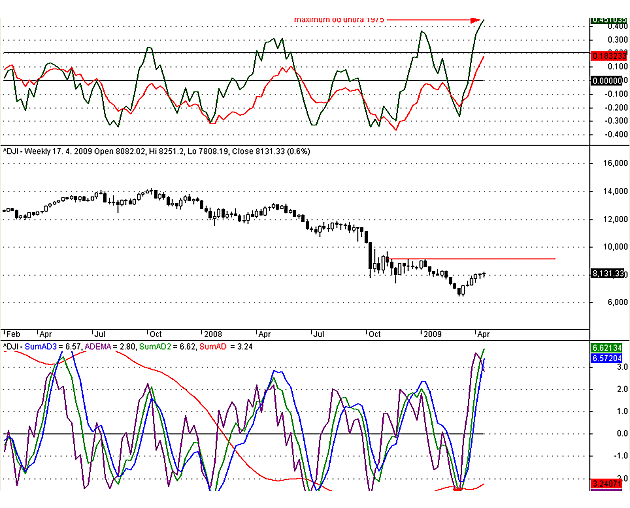Screen dimensions: 630x508
Task: Click the red 3.24 value tag
Action: click(608, 483)
